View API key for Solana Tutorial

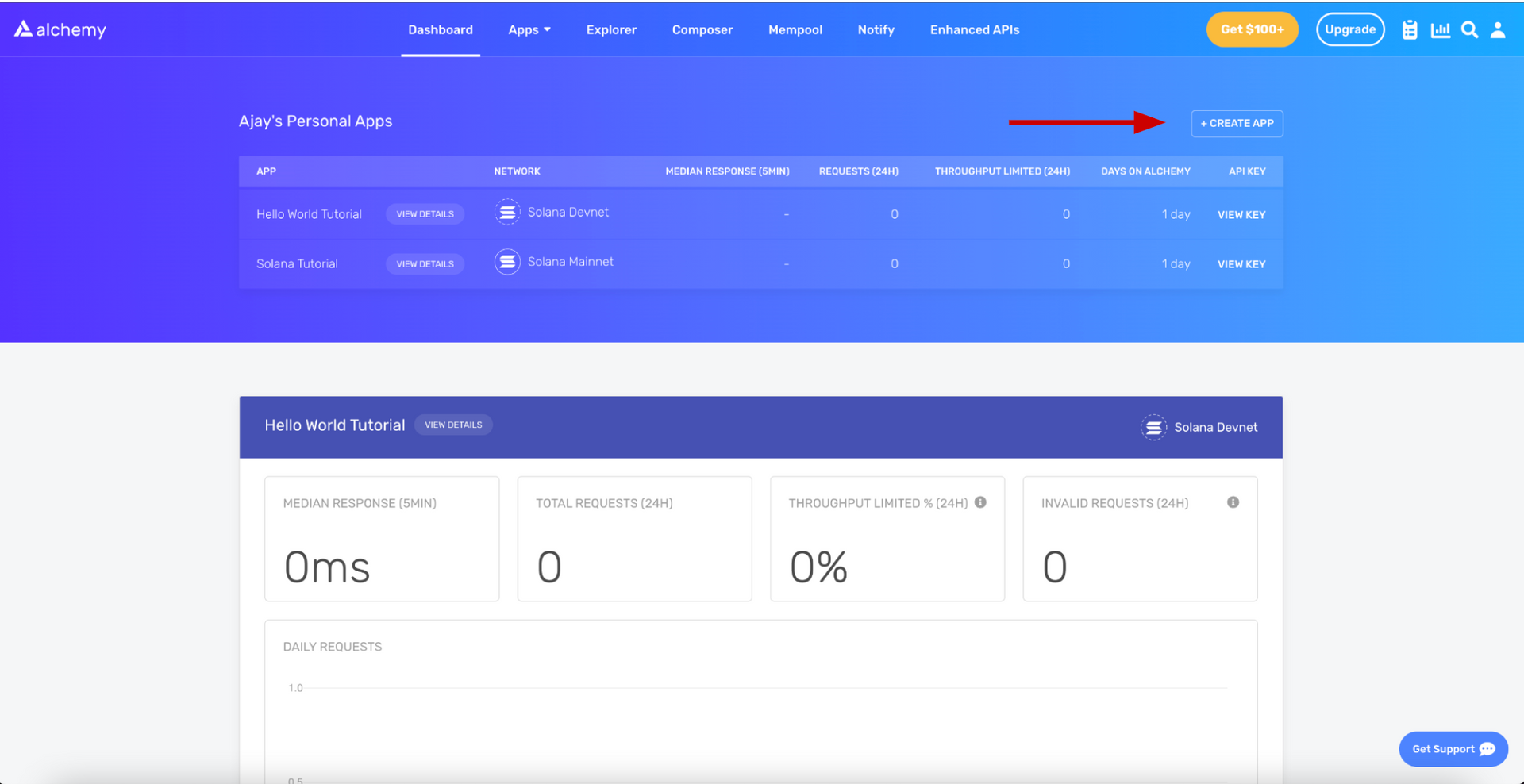(x=1241, y=264)
